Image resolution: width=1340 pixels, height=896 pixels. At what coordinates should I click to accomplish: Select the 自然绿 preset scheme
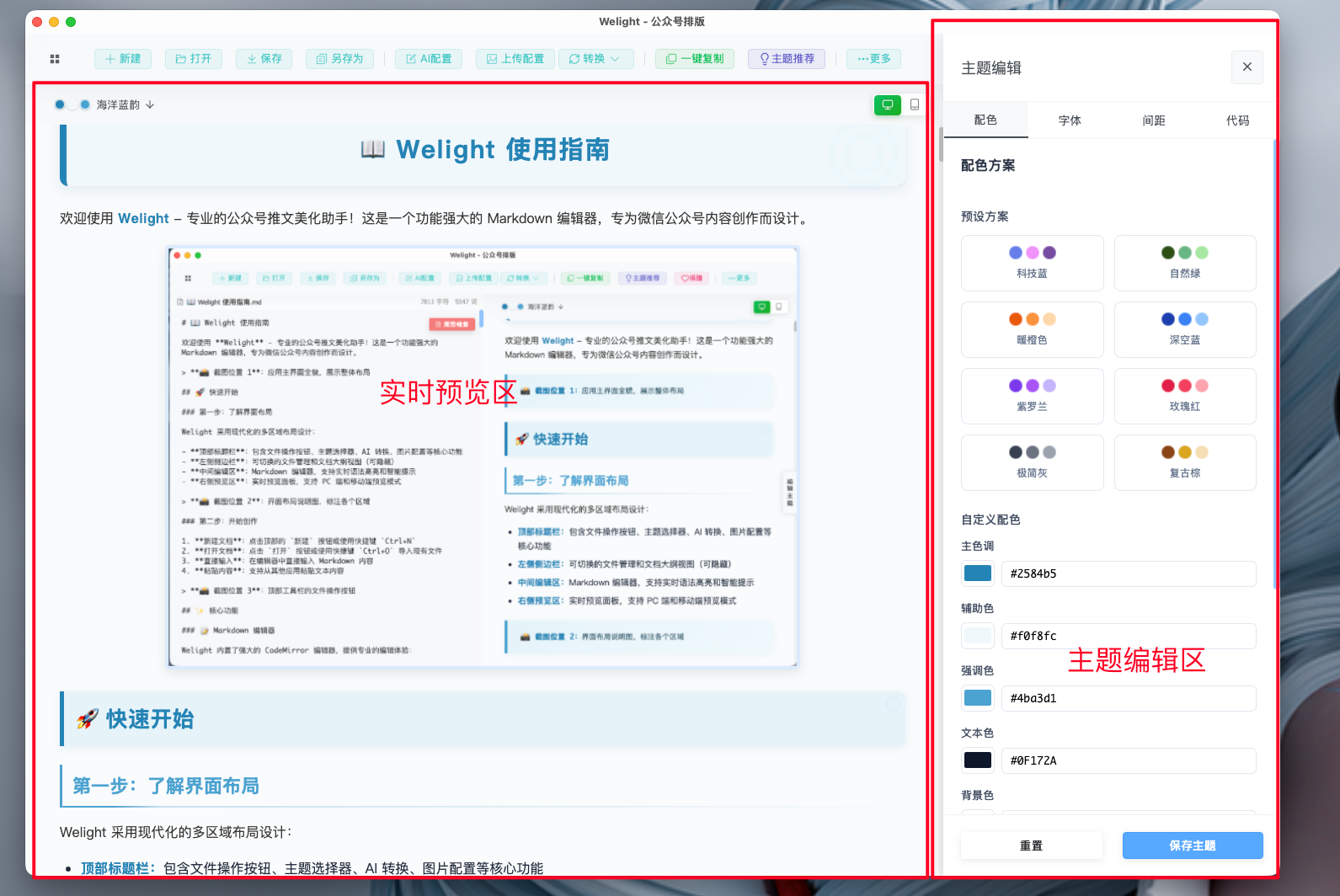[x=1185, y=263]
